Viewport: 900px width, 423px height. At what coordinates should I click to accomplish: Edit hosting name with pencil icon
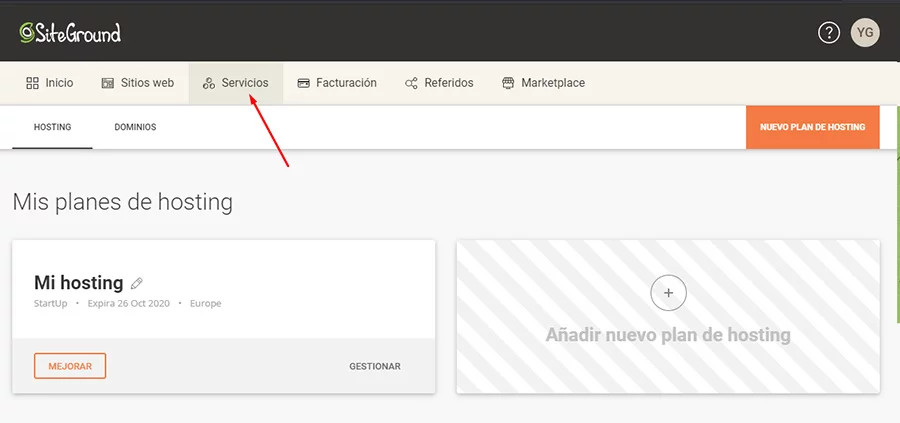pos(137,283)
